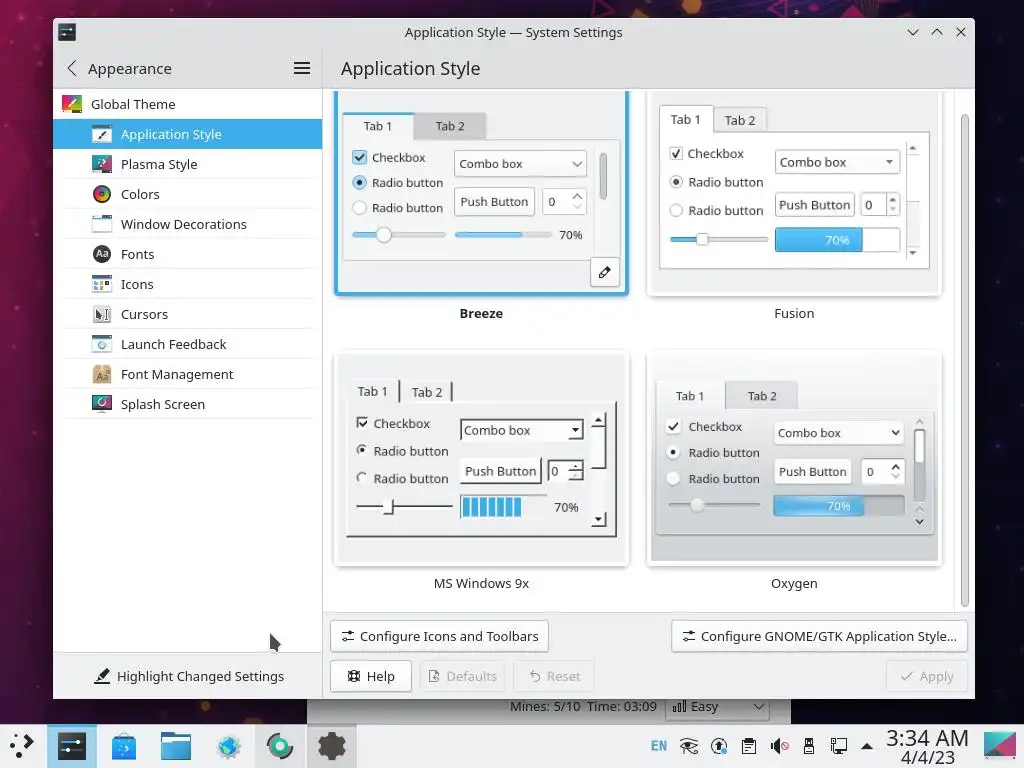Screen dimensions: 1024x768
Task: Click the Fonts 'Aa' icon
Action: [102, 254]
